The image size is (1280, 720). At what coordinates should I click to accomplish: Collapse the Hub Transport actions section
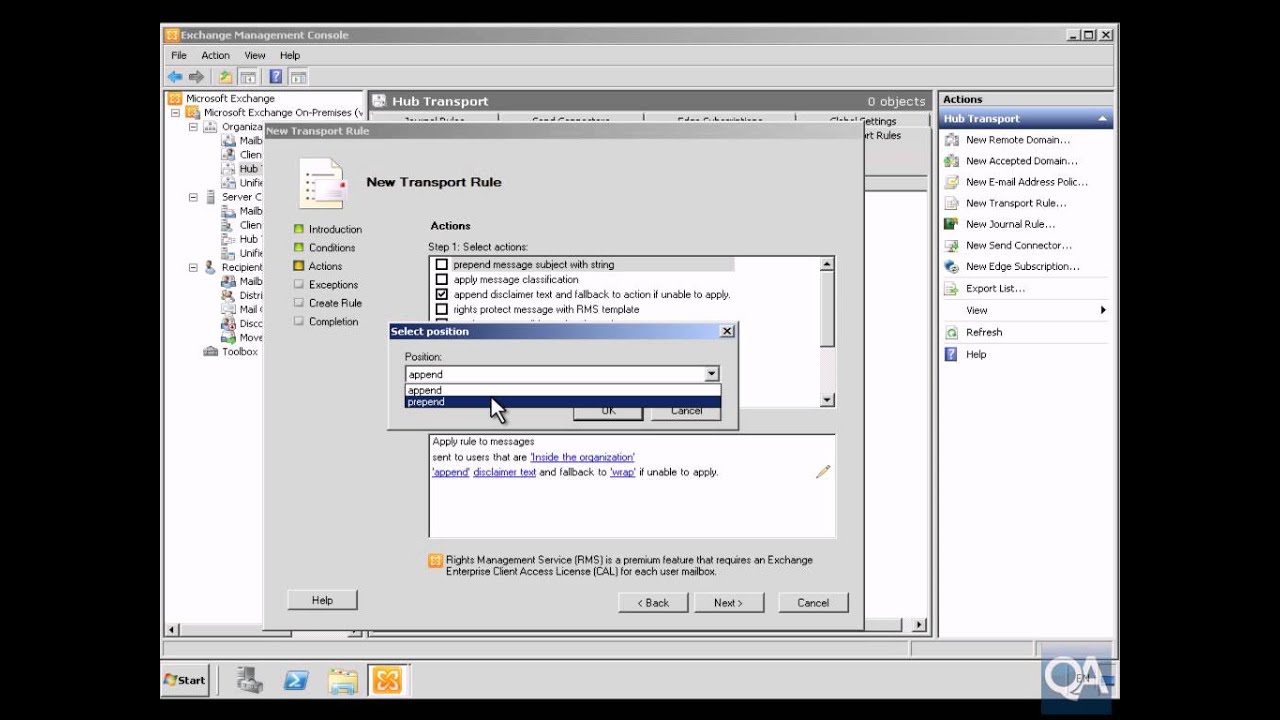[1103, 119]
